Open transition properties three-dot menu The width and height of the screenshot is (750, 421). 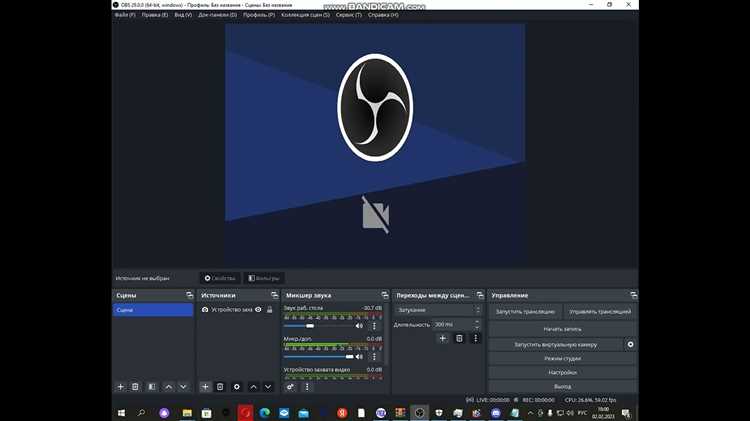[x=475, y=338]
